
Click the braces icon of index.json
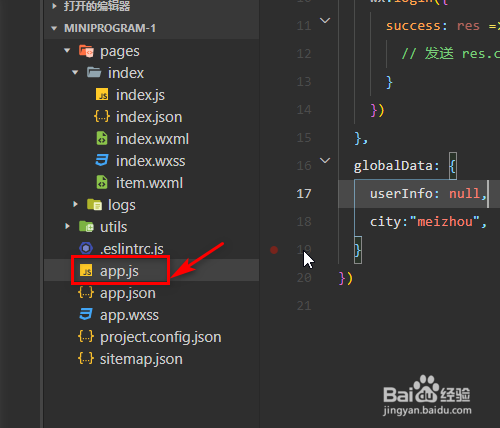point(102,116)
